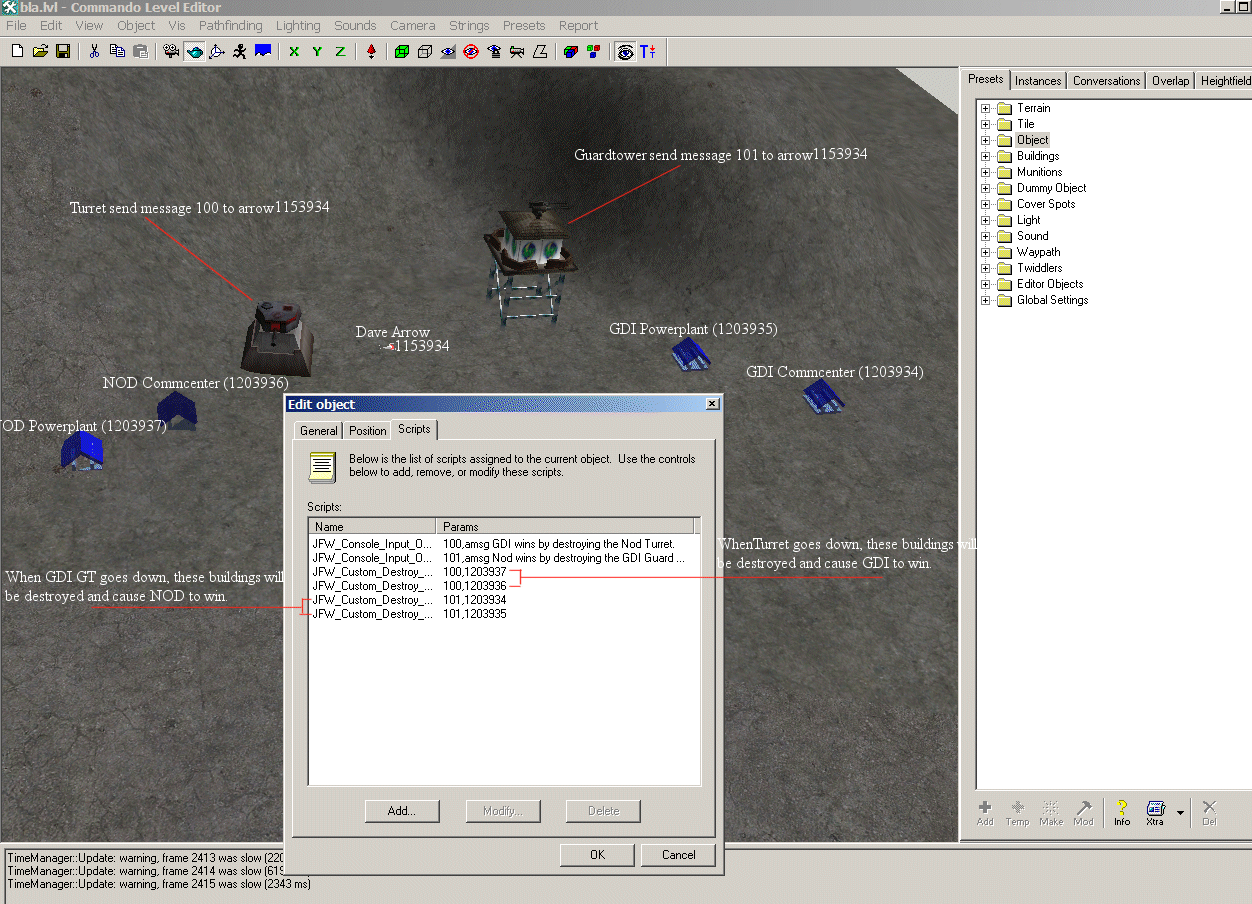Expand the Terrain preset tree node
This screenshot has width=1252, height=904.
[985, 108]
